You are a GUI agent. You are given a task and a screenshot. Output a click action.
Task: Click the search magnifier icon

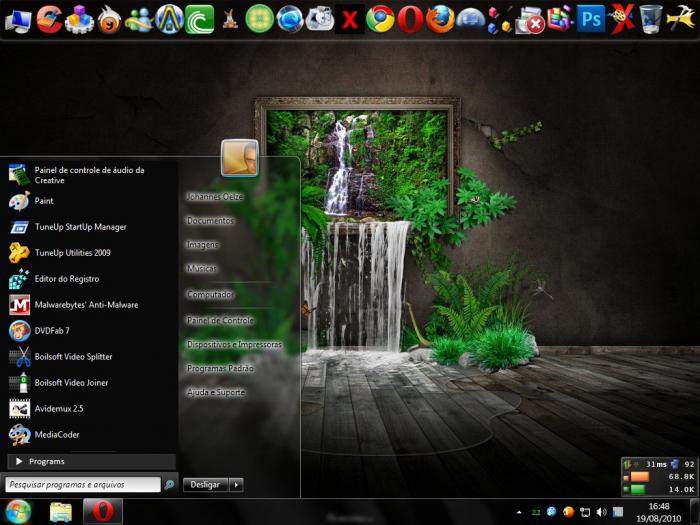click(x=169, y=484)
